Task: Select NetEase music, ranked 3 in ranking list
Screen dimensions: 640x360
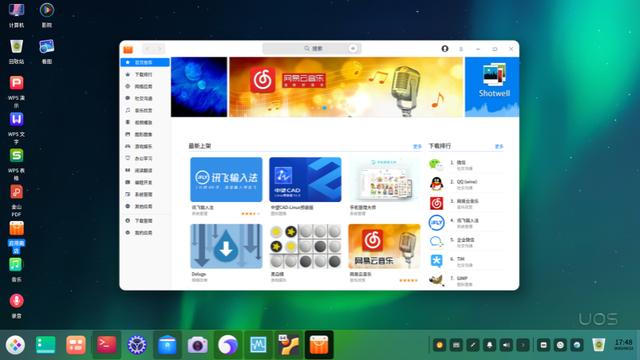Action: pyautogui.click(x=466, y=203)
